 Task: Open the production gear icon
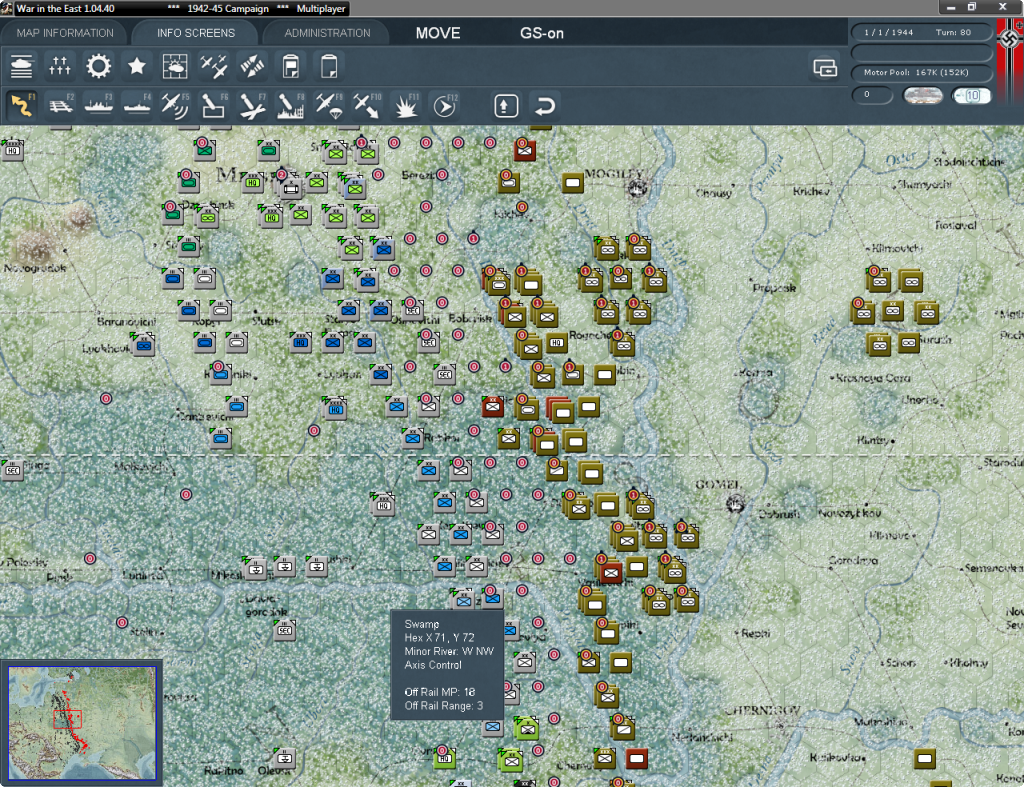[99, 66]
